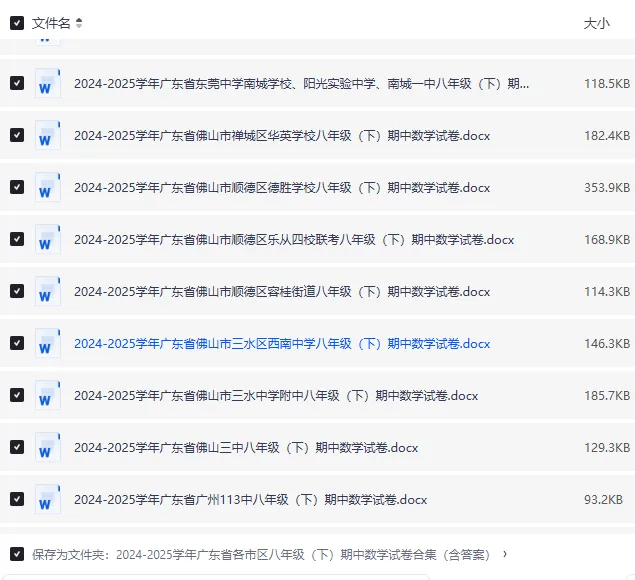The width and height of the screenshot is (635, 580).
Task: Click Word icon of 禅城区华英学校 file
Action: [x=48, y=135]
